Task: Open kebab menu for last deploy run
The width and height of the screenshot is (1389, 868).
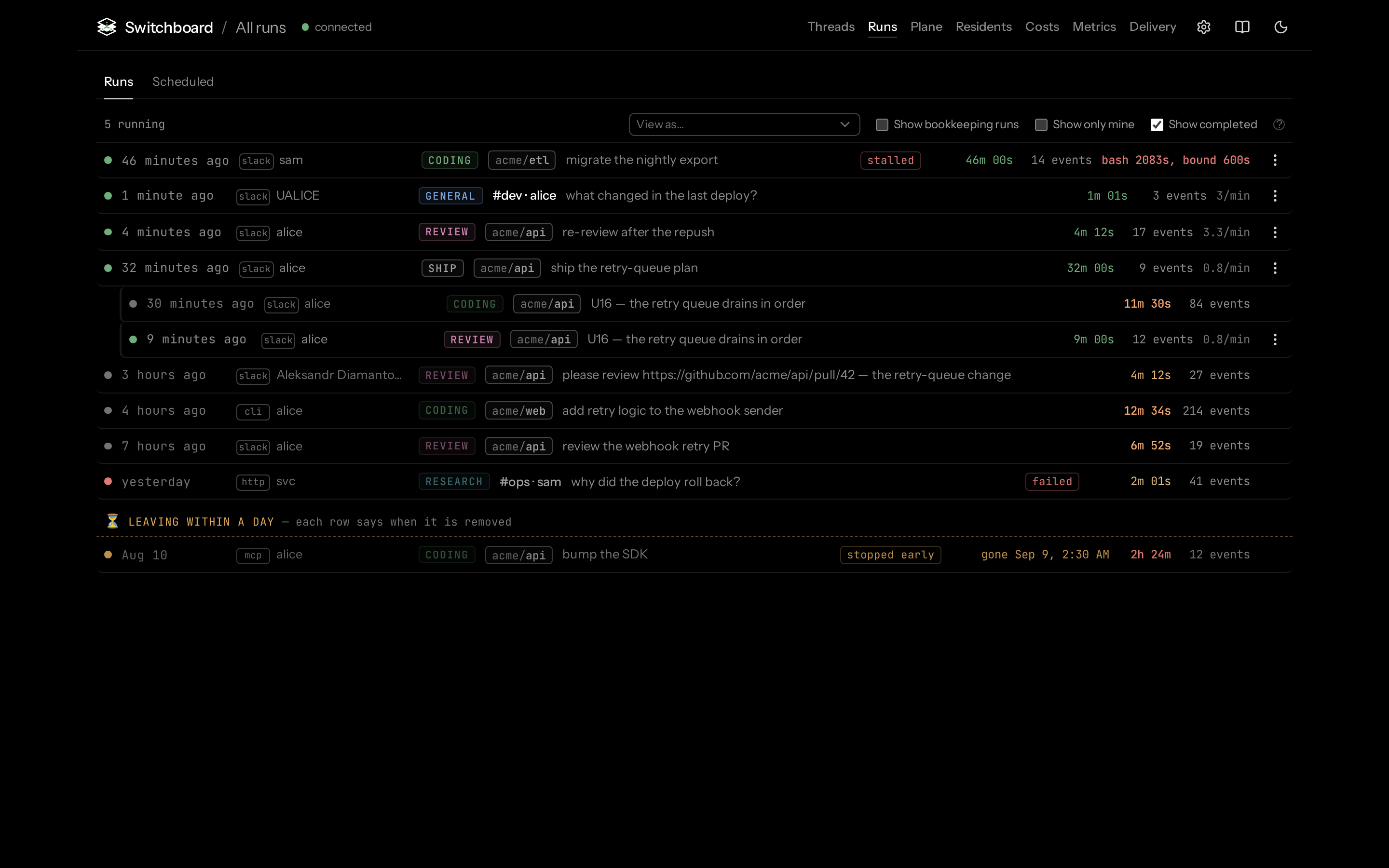Action: pyautogui.click(x=1275, y=196)
